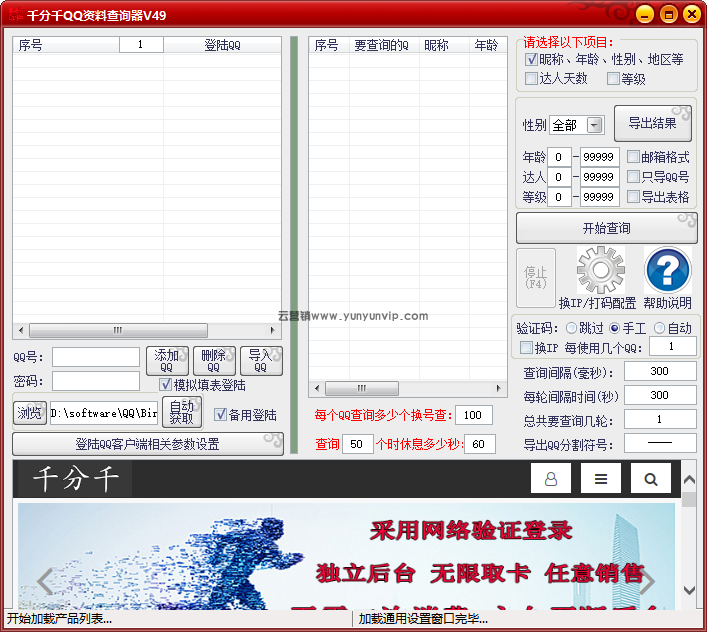Open the 帮助说明 question mark icon
Viewport: 707px width, 632px height.
[668, 270]
